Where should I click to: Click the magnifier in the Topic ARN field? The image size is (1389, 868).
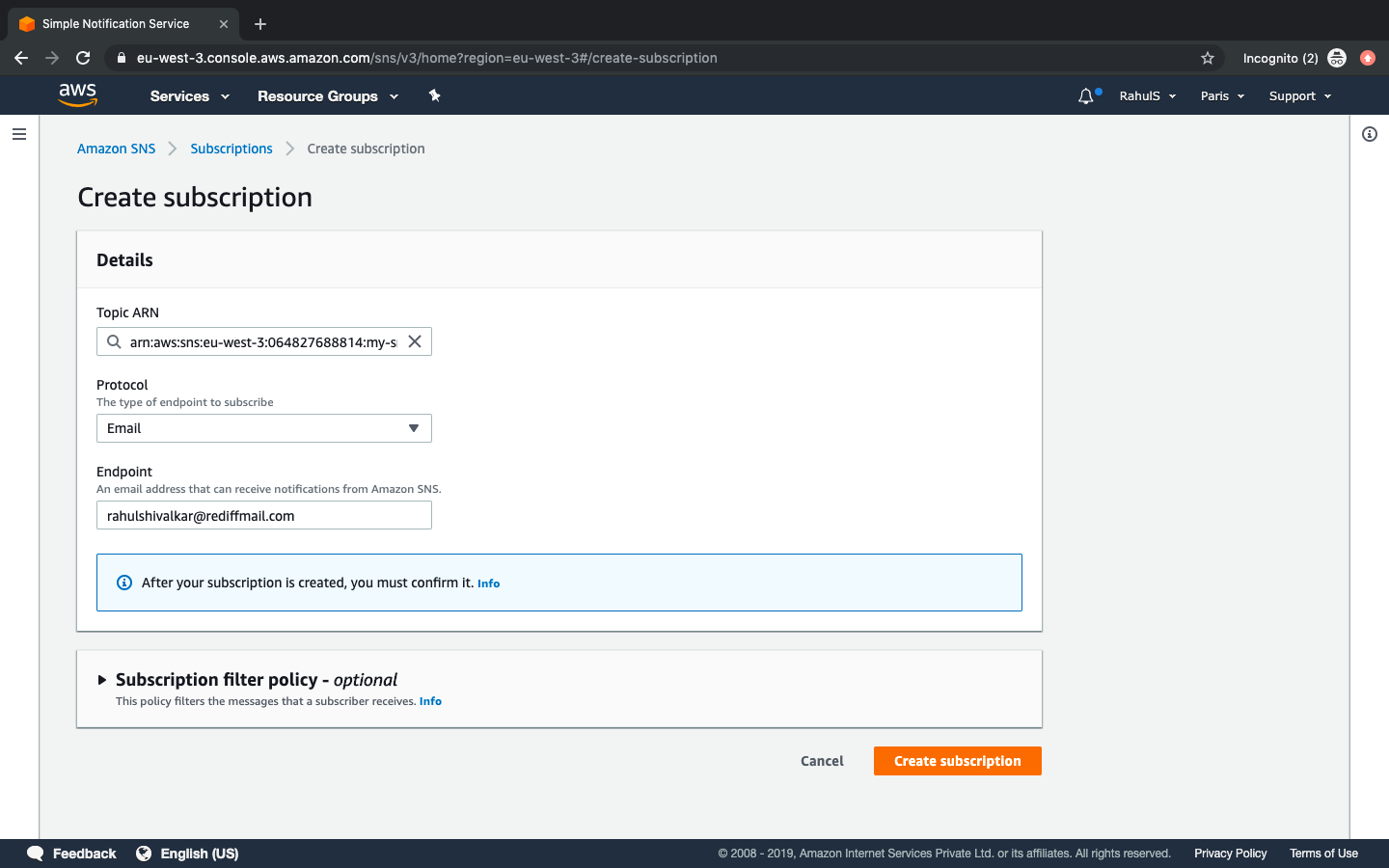click(x=114, y=341)
